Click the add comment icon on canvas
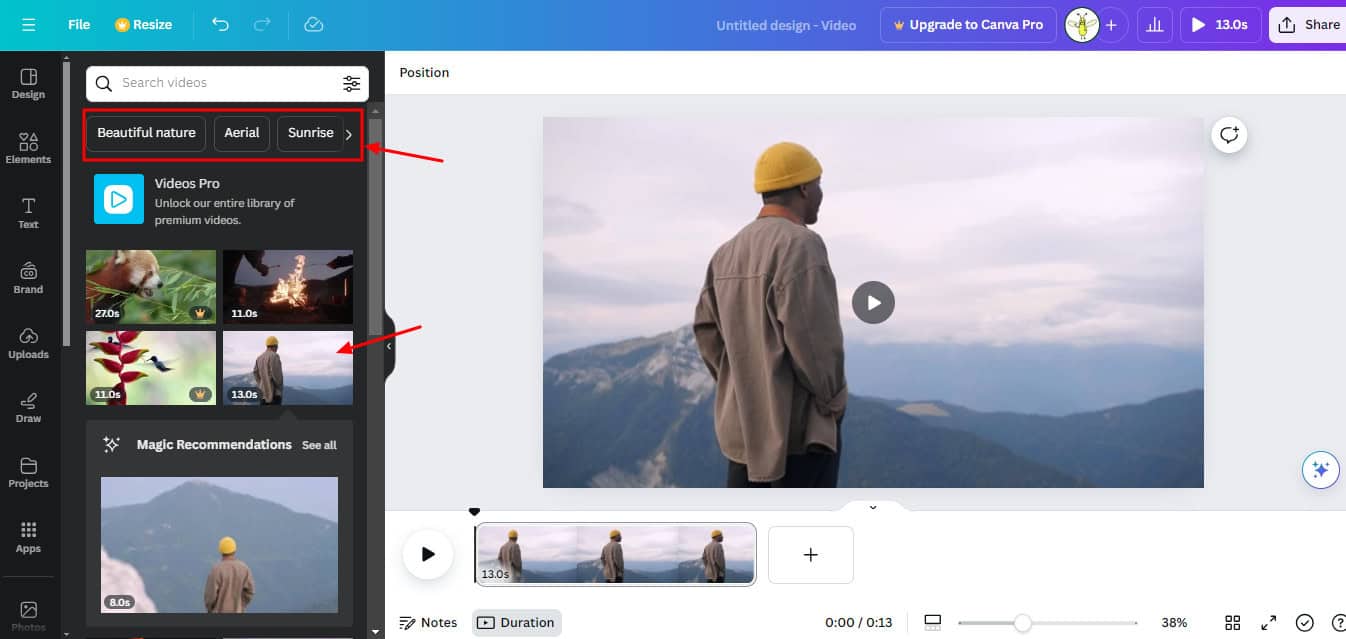The image size is (1346, 639). coord(1229,135)
